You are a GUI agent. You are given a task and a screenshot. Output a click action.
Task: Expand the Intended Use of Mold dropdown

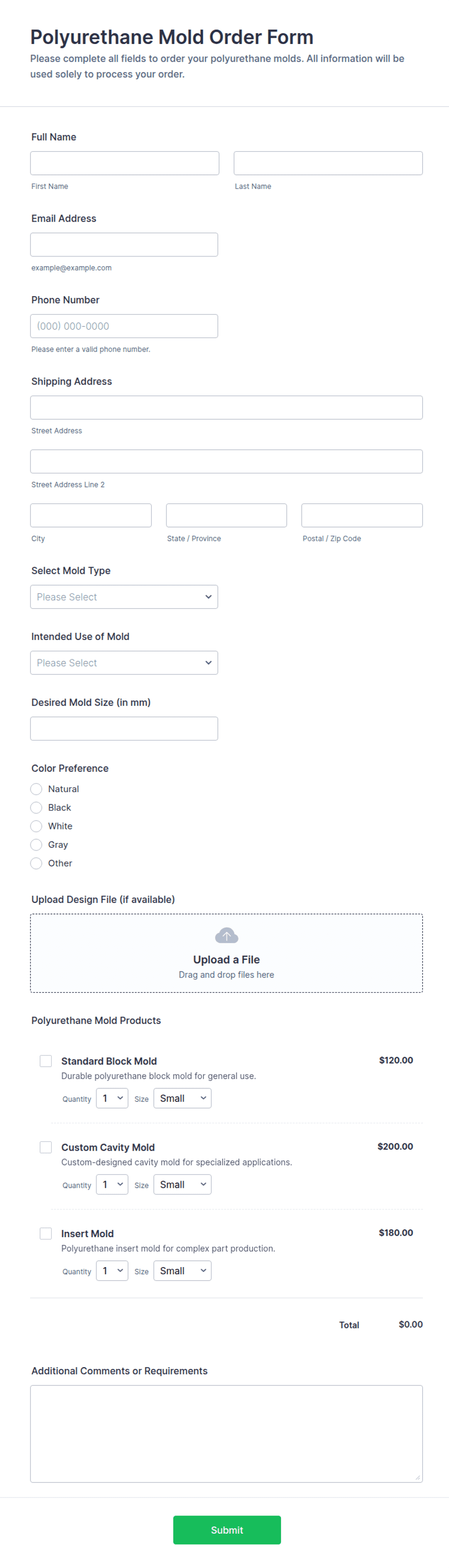(x=124, y=662)
